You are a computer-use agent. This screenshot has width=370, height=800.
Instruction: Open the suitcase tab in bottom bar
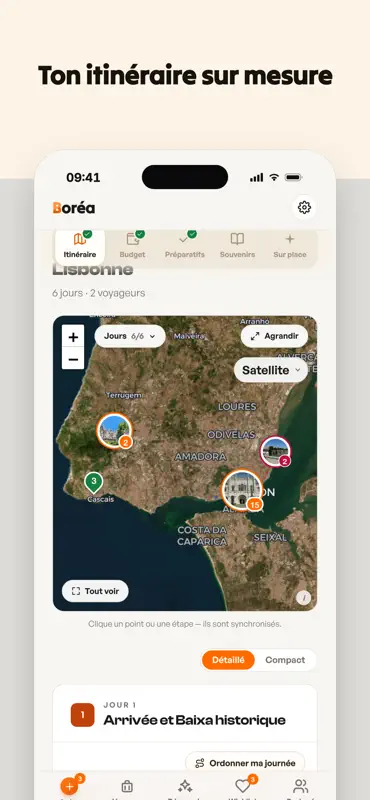tap(127, 786)
